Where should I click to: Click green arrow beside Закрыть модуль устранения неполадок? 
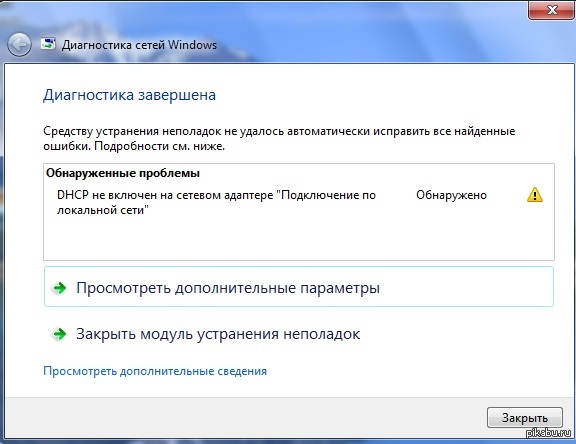tap(60, 334)
